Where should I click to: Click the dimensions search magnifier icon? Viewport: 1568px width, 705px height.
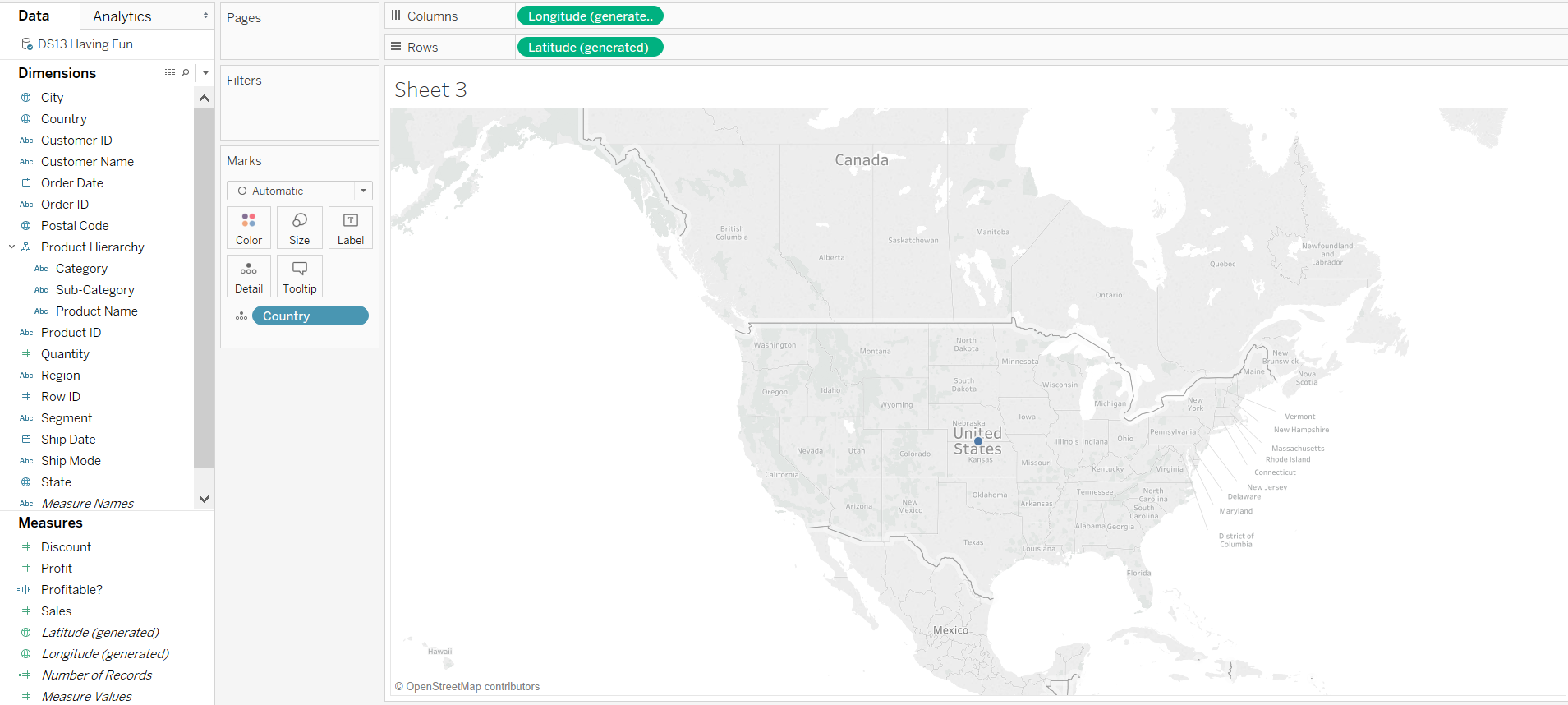(186, 73)
